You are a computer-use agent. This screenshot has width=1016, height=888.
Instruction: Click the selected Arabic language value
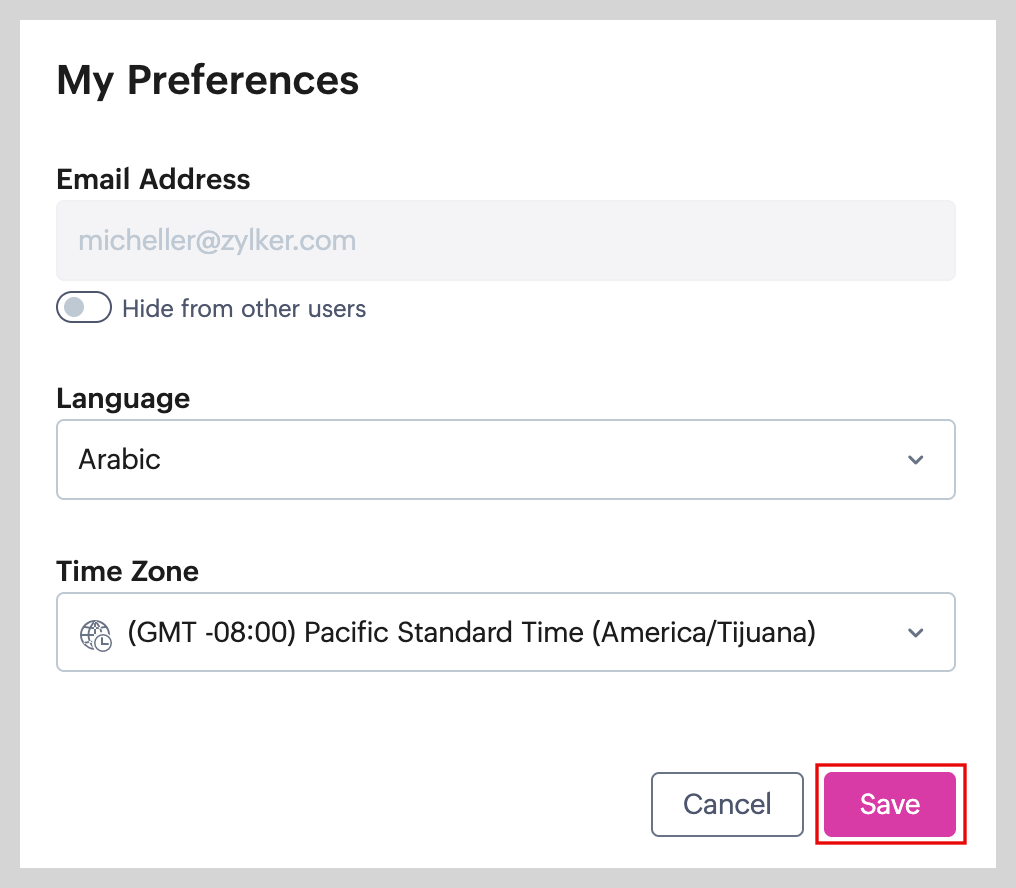120,460
